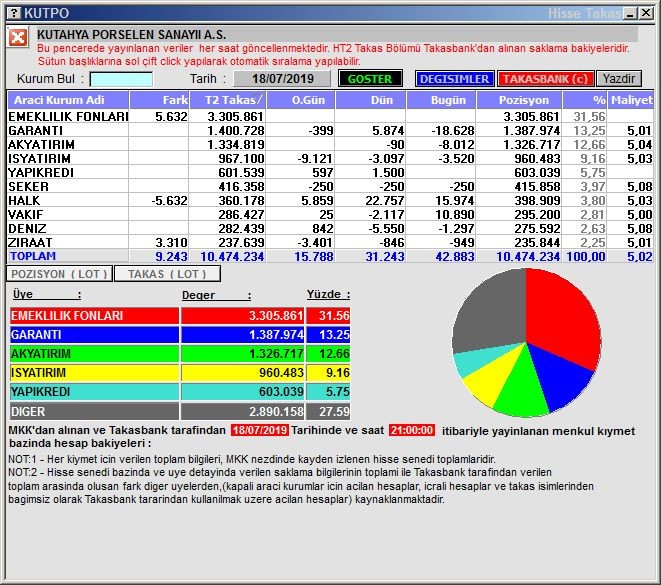Select the AKYATIRIM row in the table
The width and height of the screenshot is (661, 585).
point(330,145)
